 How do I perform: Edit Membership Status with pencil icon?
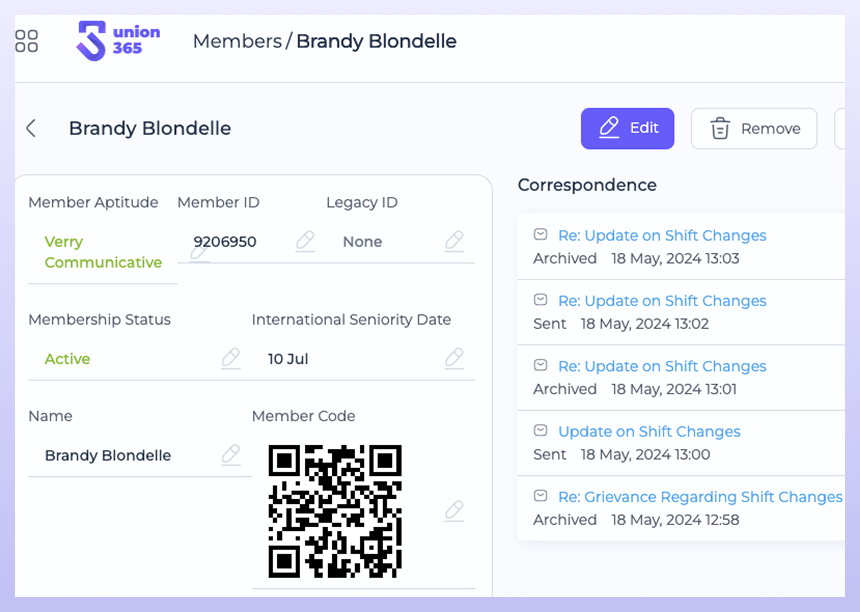231,358
